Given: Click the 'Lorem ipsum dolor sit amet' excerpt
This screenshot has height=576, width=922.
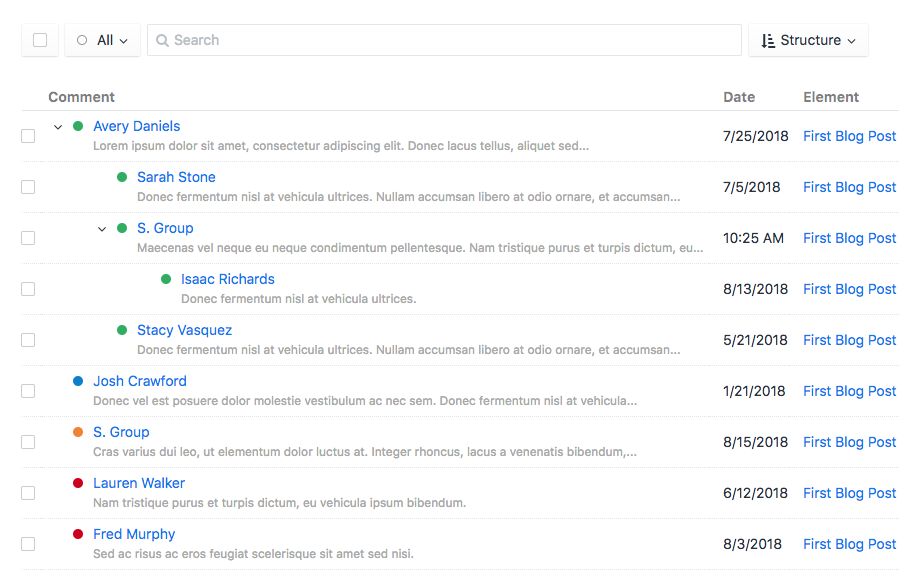Looking at the screenshot, I should (x=341, y=146).
